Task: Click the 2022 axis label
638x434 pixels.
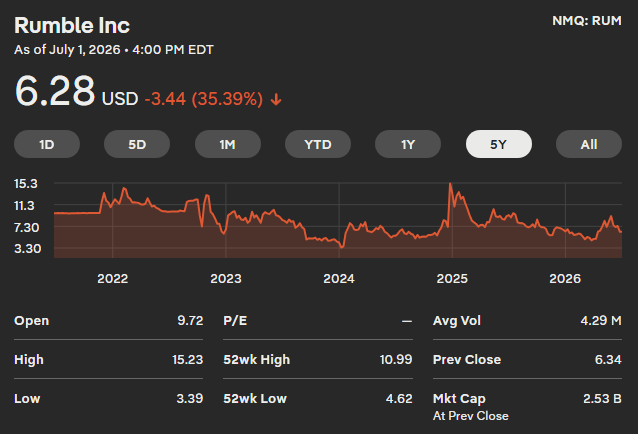Action: click(x=113, y=279)
